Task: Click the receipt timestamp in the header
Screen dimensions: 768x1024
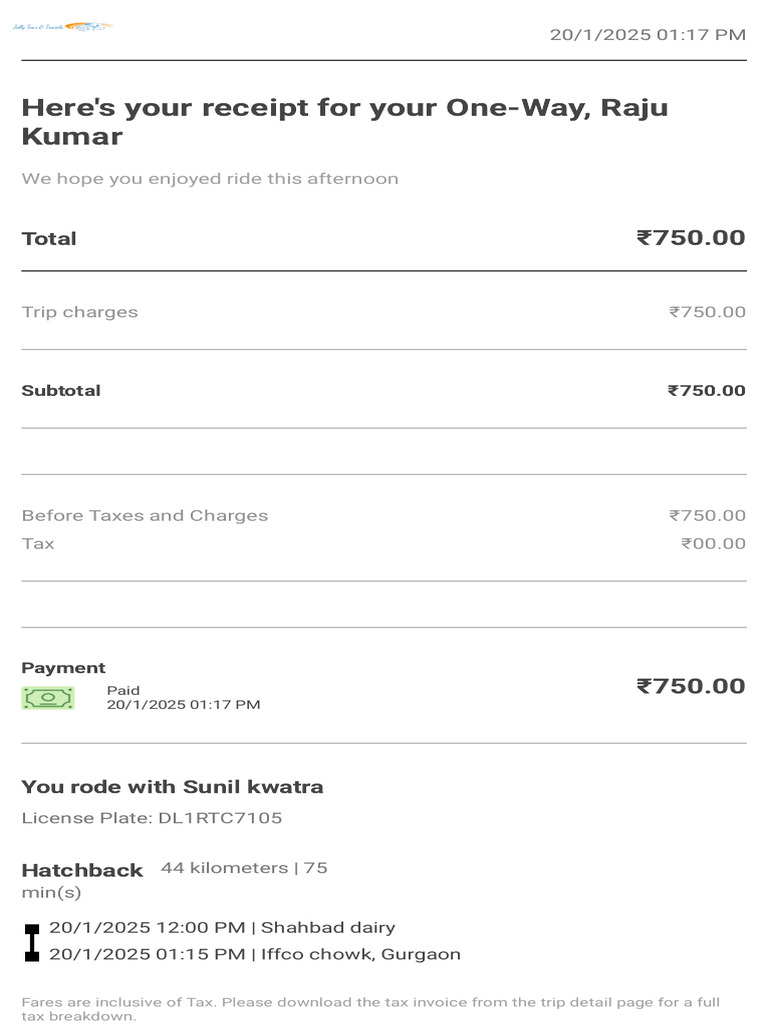Action: point(647,35)
